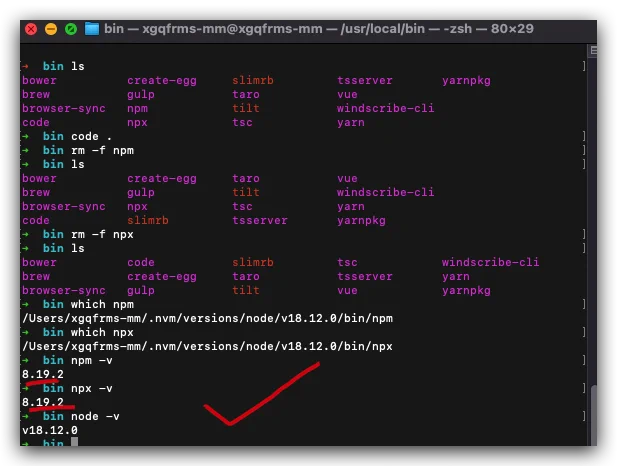Click 'gulp' in the last ls output
Image resolution: width=617 pixels, height=466 pixels.
pyautogui.click(x=141, y=290)
